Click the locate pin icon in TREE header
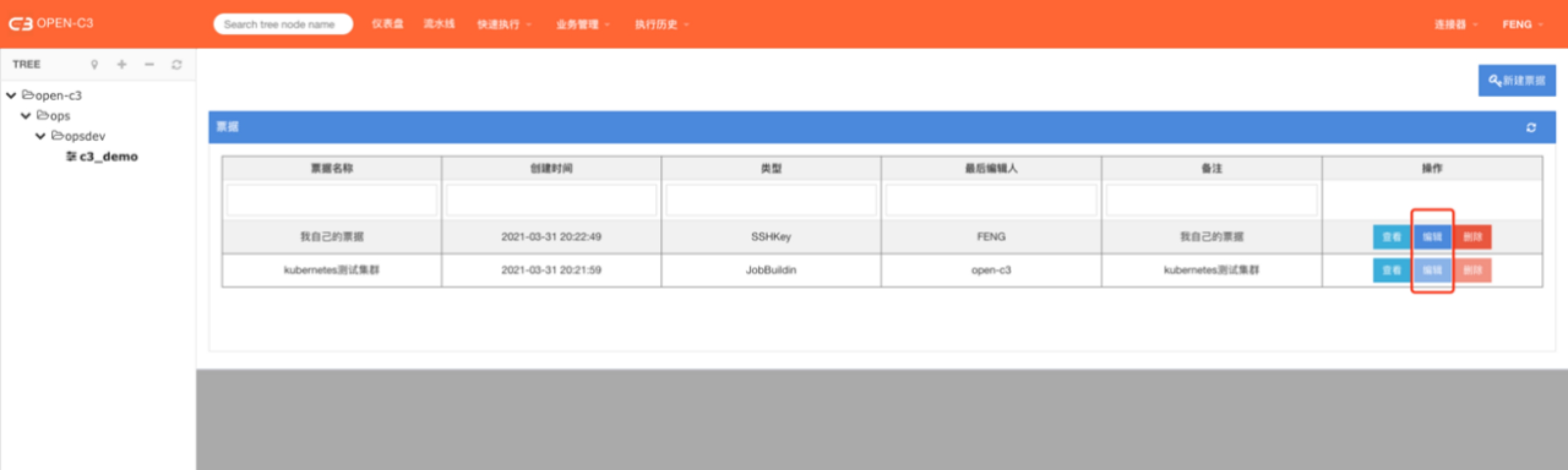1568x470 pixels. click(x=94, y=64)
